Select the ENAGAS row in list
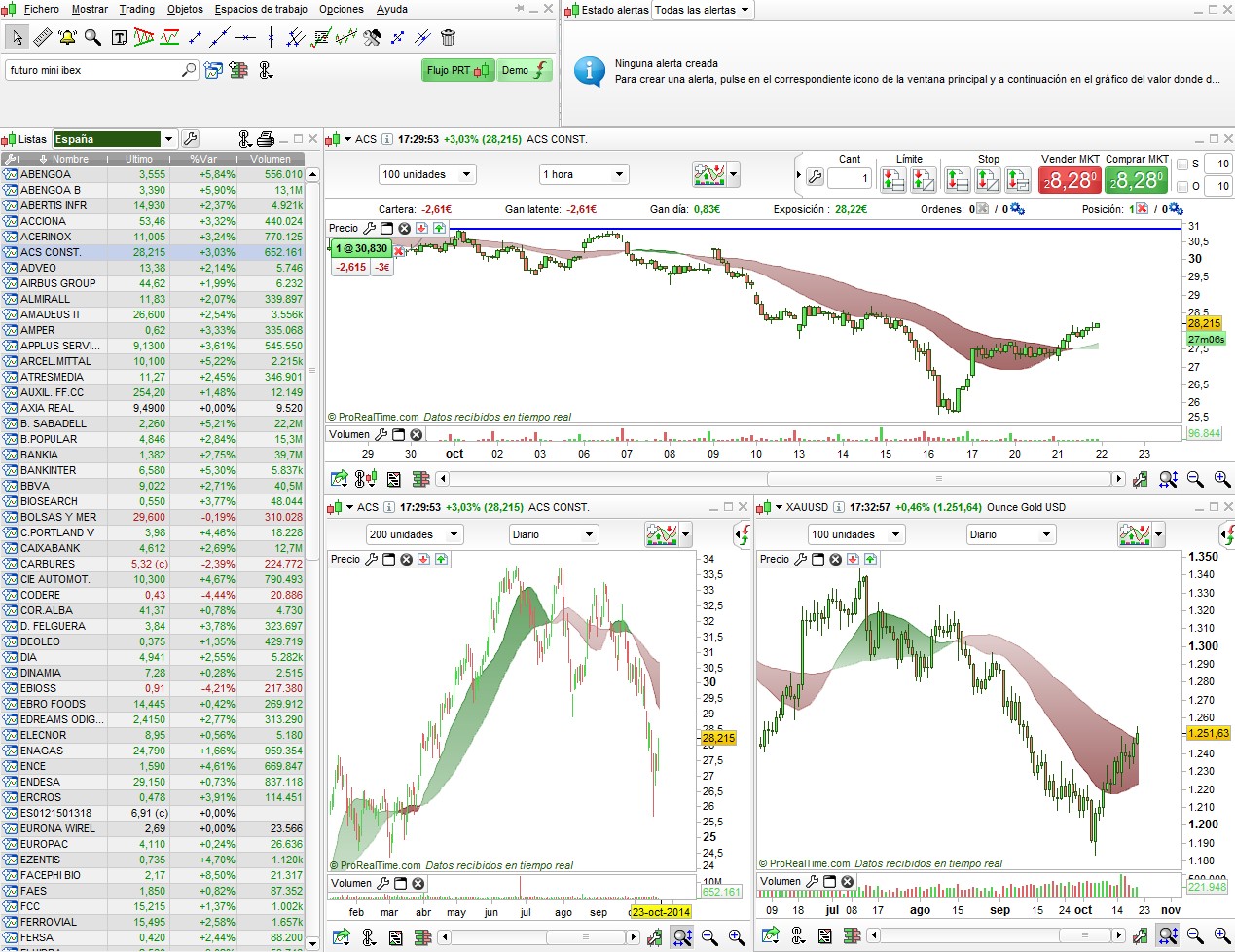The height and width of the screenshot is (952, 1235). click(153, 751)
